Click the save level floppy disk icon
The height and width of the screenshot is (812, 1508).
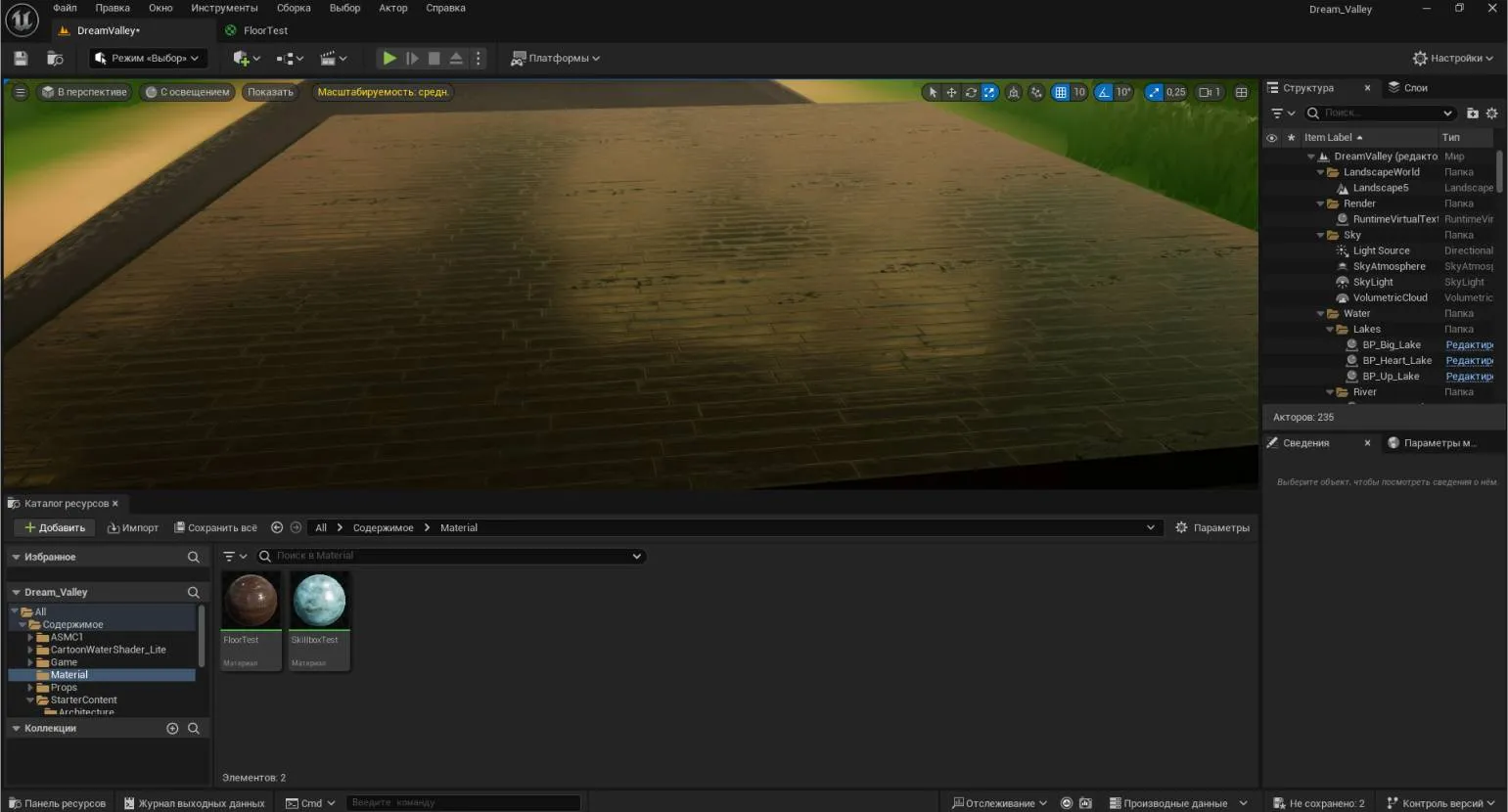(21, 59)
